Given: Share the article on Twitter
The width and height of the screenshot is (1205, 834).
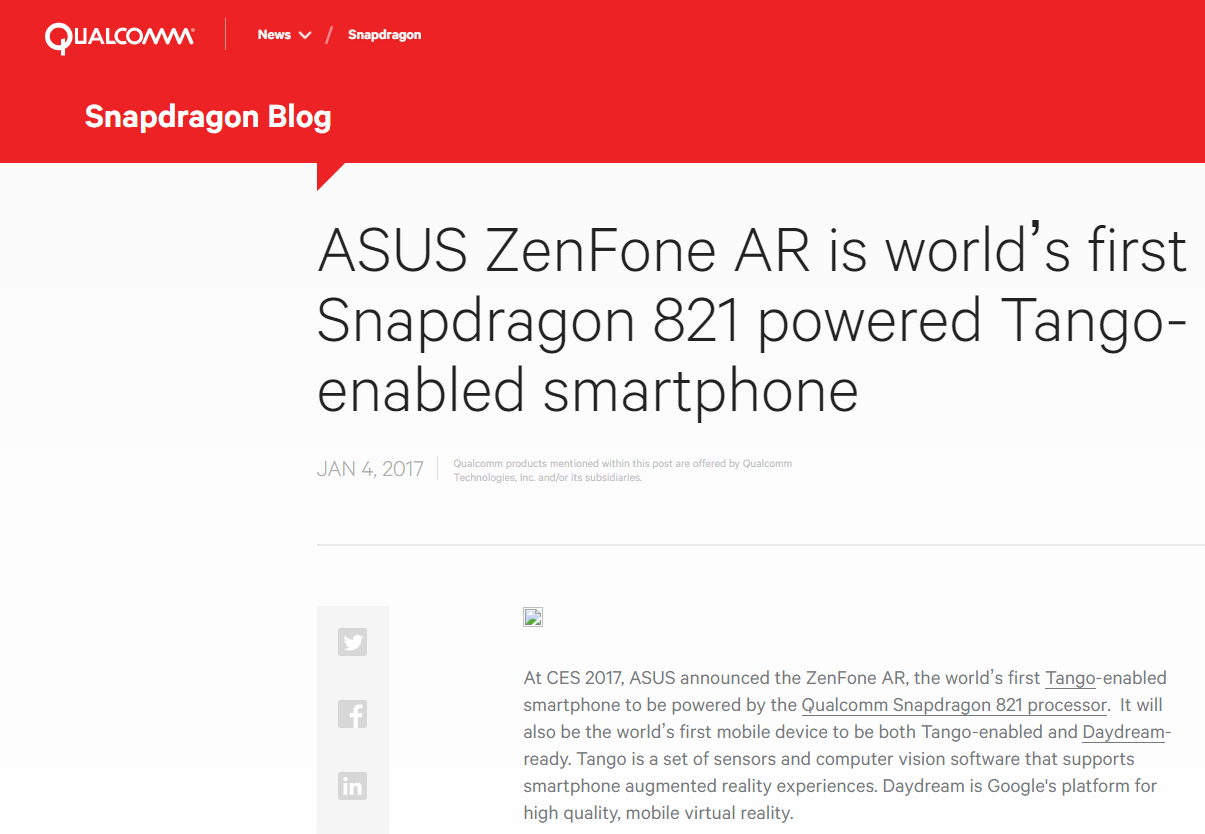Looking at the screenshot, I should point(352,642).
